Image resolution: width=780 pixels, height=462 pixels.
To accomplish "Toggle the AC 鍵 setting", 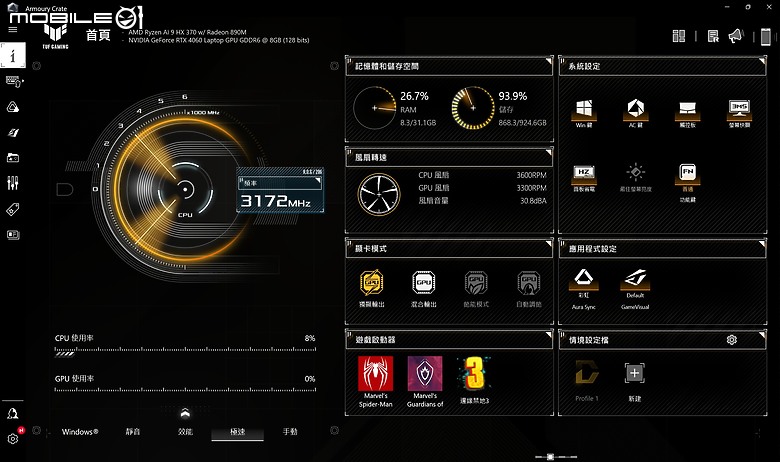I will coord(635,113).
